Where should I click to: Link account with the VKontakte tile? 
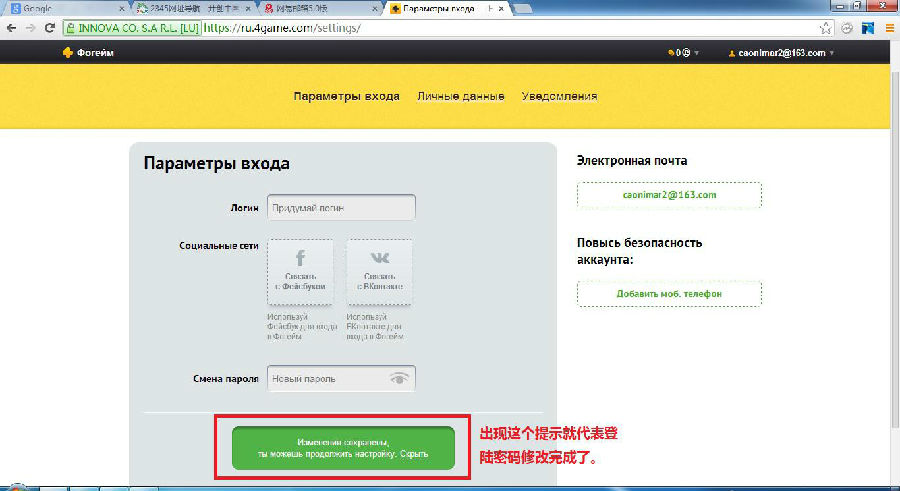coord(380,270)
